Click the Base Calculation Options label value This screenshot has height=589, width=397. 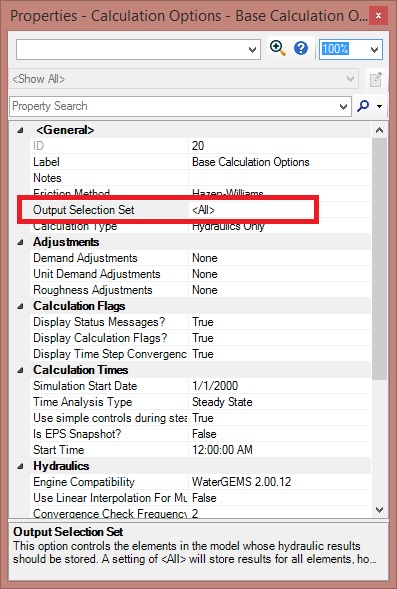pos(251,162)
